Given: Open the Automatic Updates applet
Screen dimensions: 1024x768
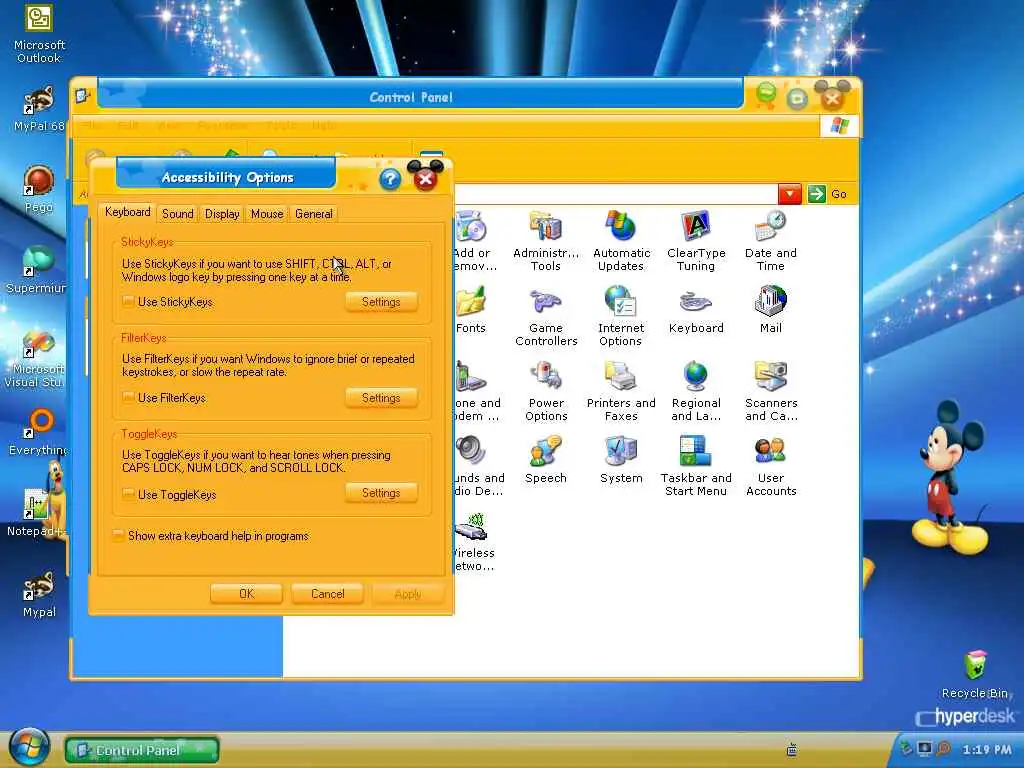Looking at the screenshot, I should (621, 240).
